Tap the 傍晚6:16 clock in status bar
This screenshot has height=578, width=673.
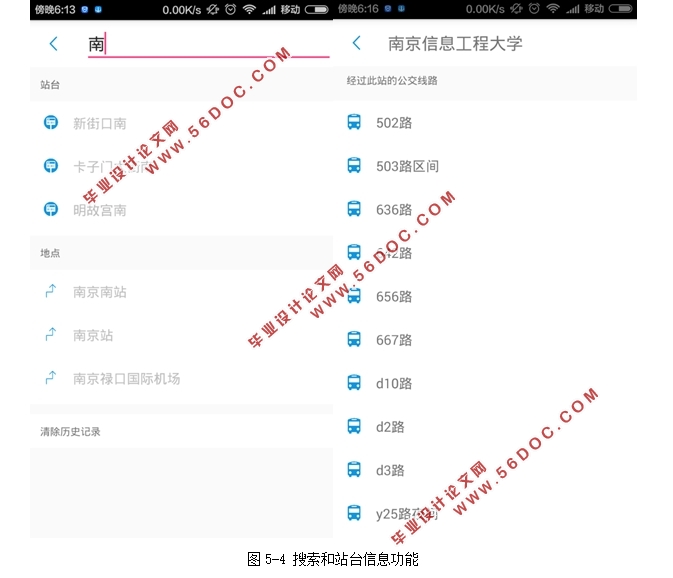pos(358,9)
